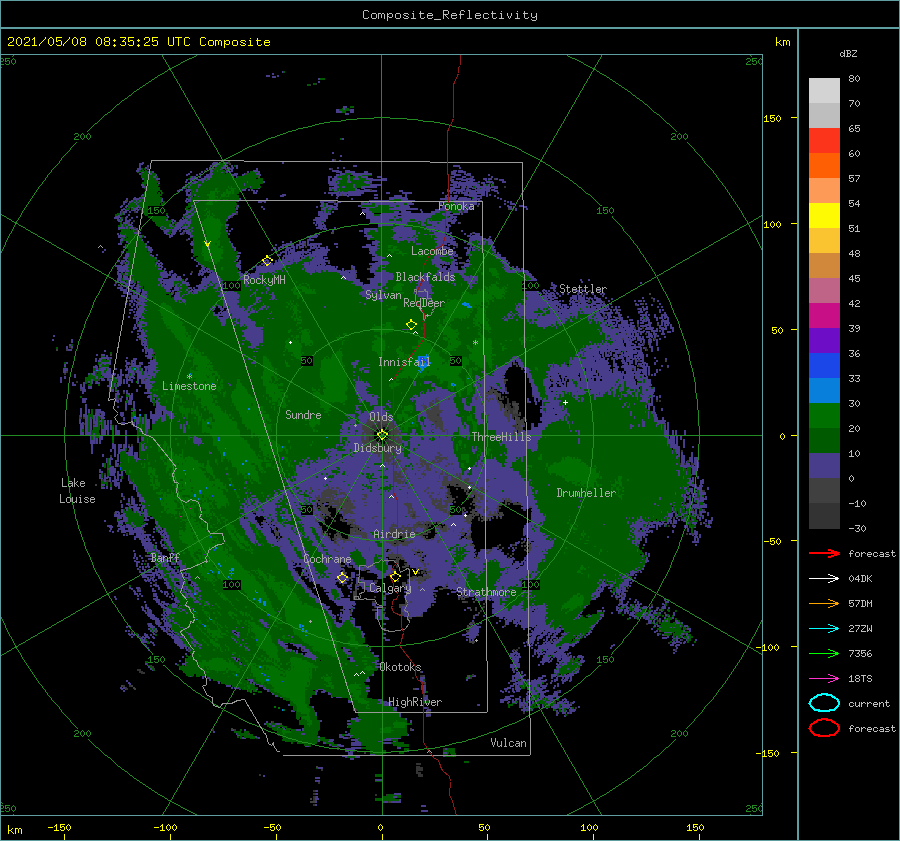Screen dimensions: 900x841
Task: Click the white 04DK arrow icon
Action: 824,578
